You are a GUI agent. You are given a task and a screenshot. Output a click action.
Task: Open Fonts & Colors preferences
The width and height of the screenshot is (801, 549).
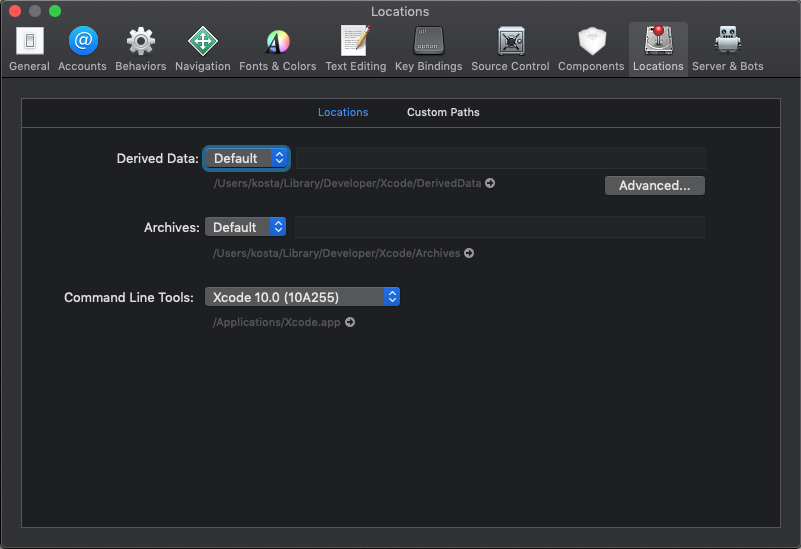277,49
